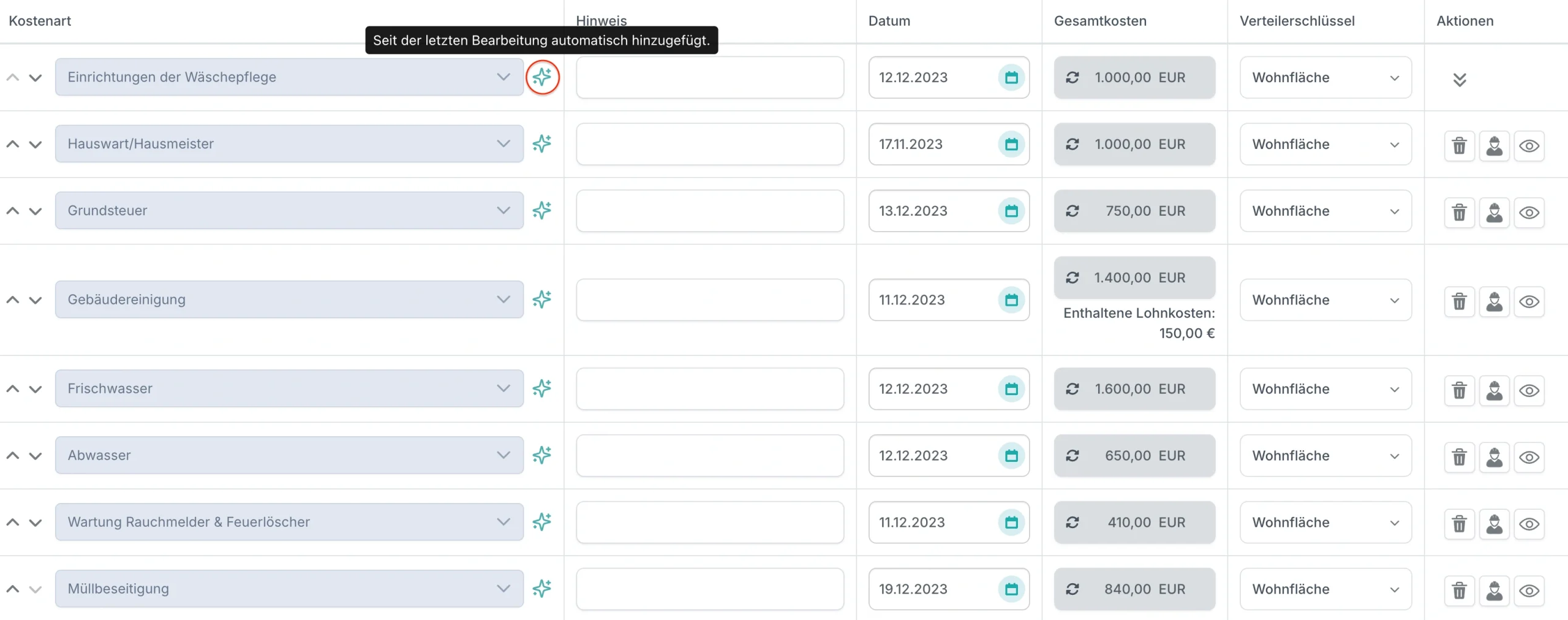1568x620 pixels.
Task: Toggle visibility eye for Wartung Rauchmelder & Feuerlöscher
Action: pyautogui.click(x=1529, y=524)
